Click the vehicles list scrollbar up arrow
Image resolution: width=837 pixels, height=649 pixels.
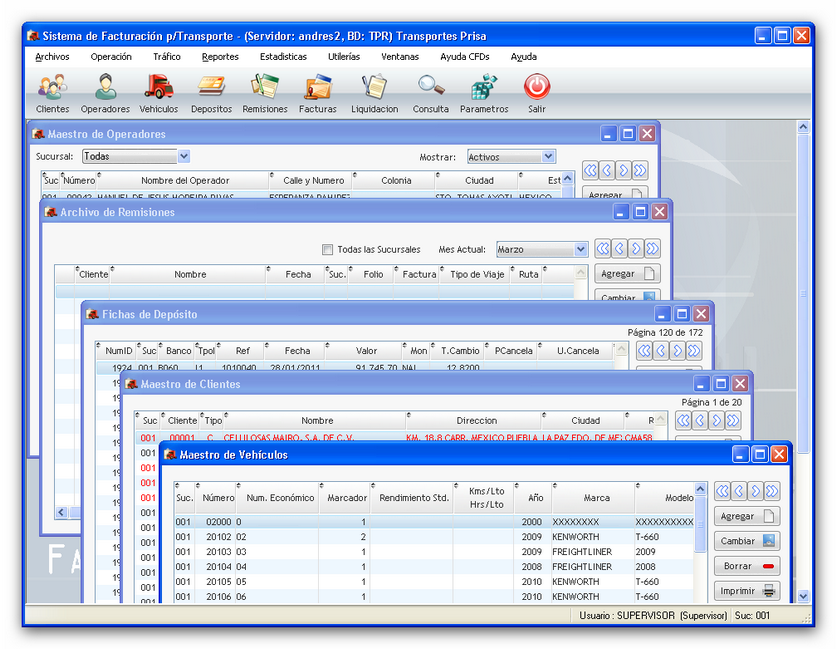(x=700, y=489)
